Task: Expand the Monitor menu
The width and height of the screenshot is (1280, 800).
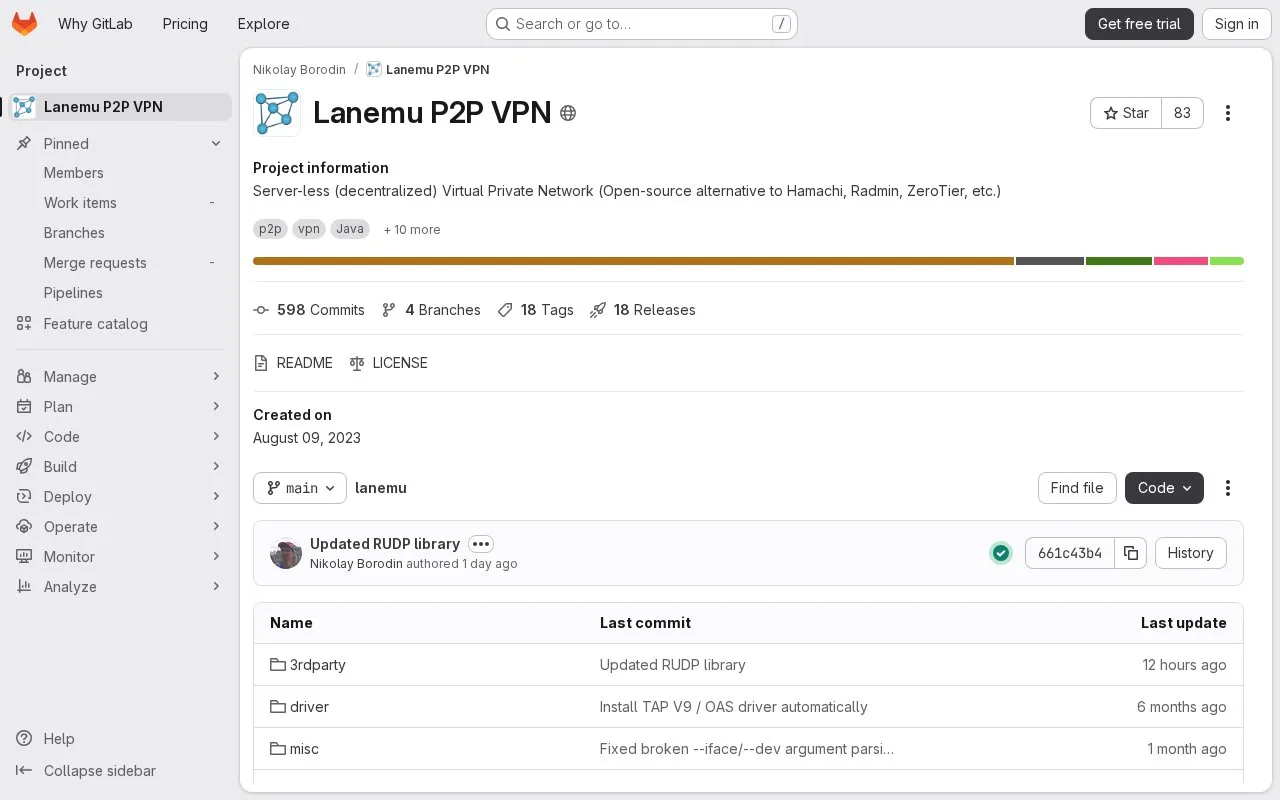Action: pos(120,557)
